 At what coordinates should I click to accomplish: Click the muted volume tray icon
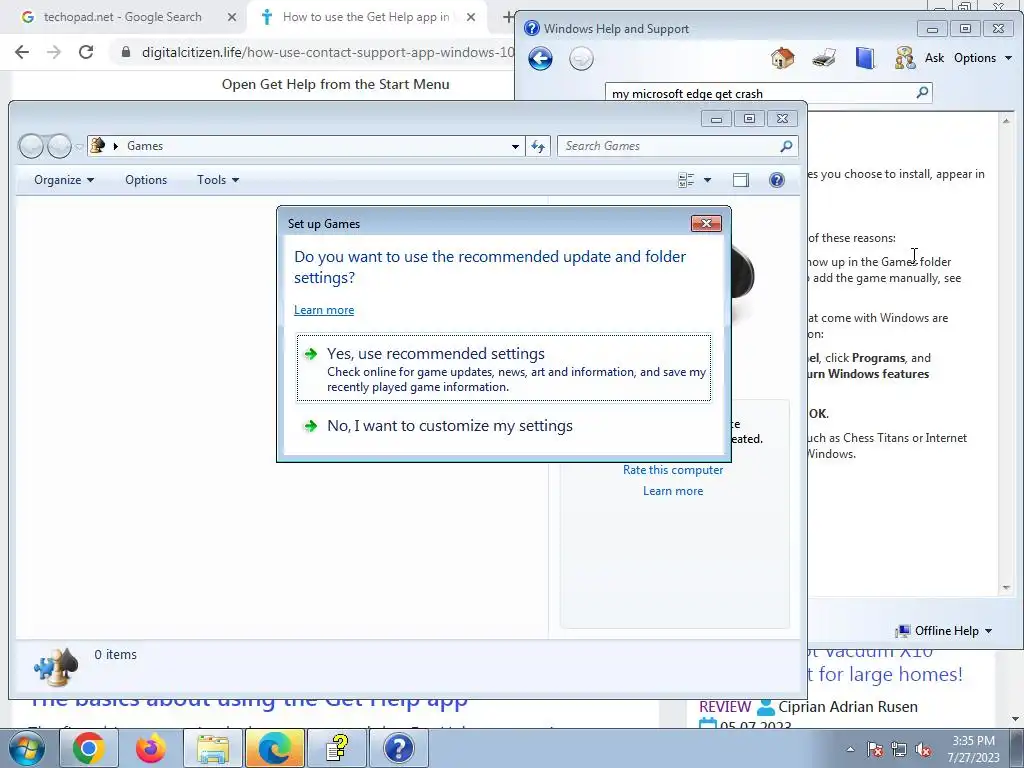(923, 750)
